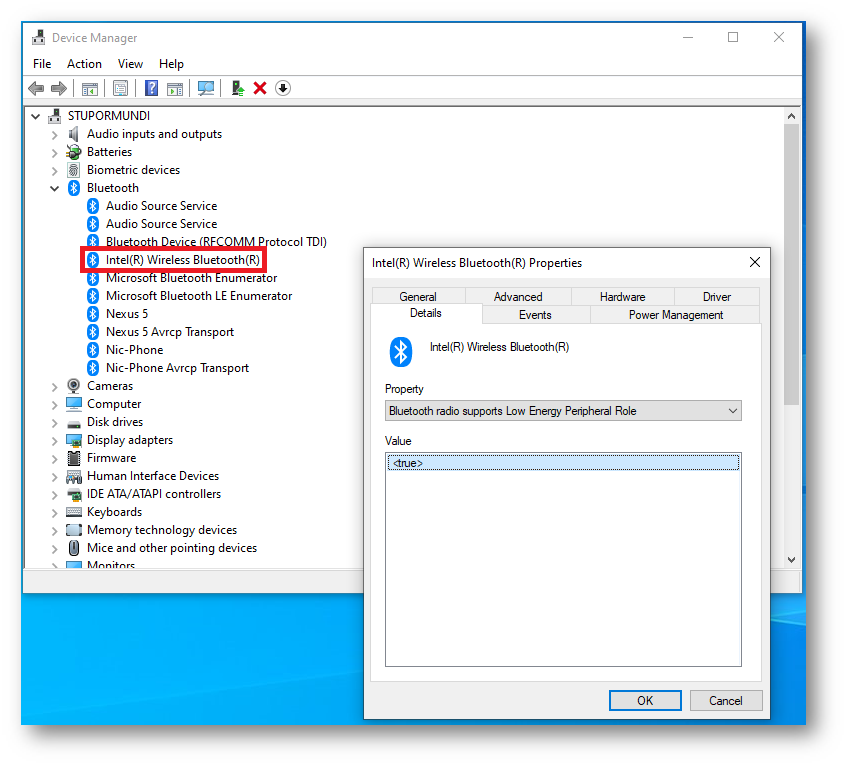Image resolution: width=848 pixels, height=767 pixels.
Task: Click the Keyboards category icon
Action: click(74, 512)
